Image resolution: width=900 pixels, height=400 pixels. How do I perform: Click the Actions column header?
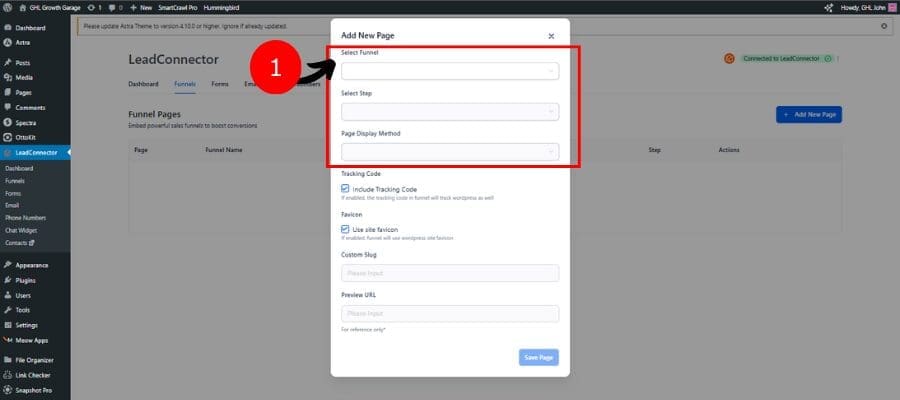click(x=729, y=150)
